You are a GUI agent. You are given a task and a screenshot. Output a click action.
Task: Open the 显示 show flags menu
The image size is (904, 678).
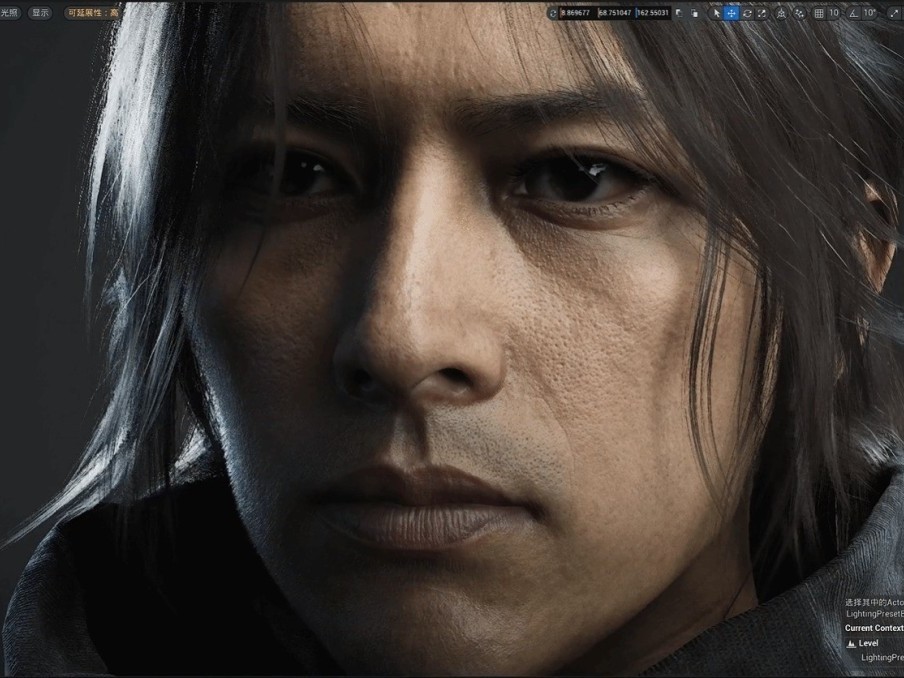point(40,13)
